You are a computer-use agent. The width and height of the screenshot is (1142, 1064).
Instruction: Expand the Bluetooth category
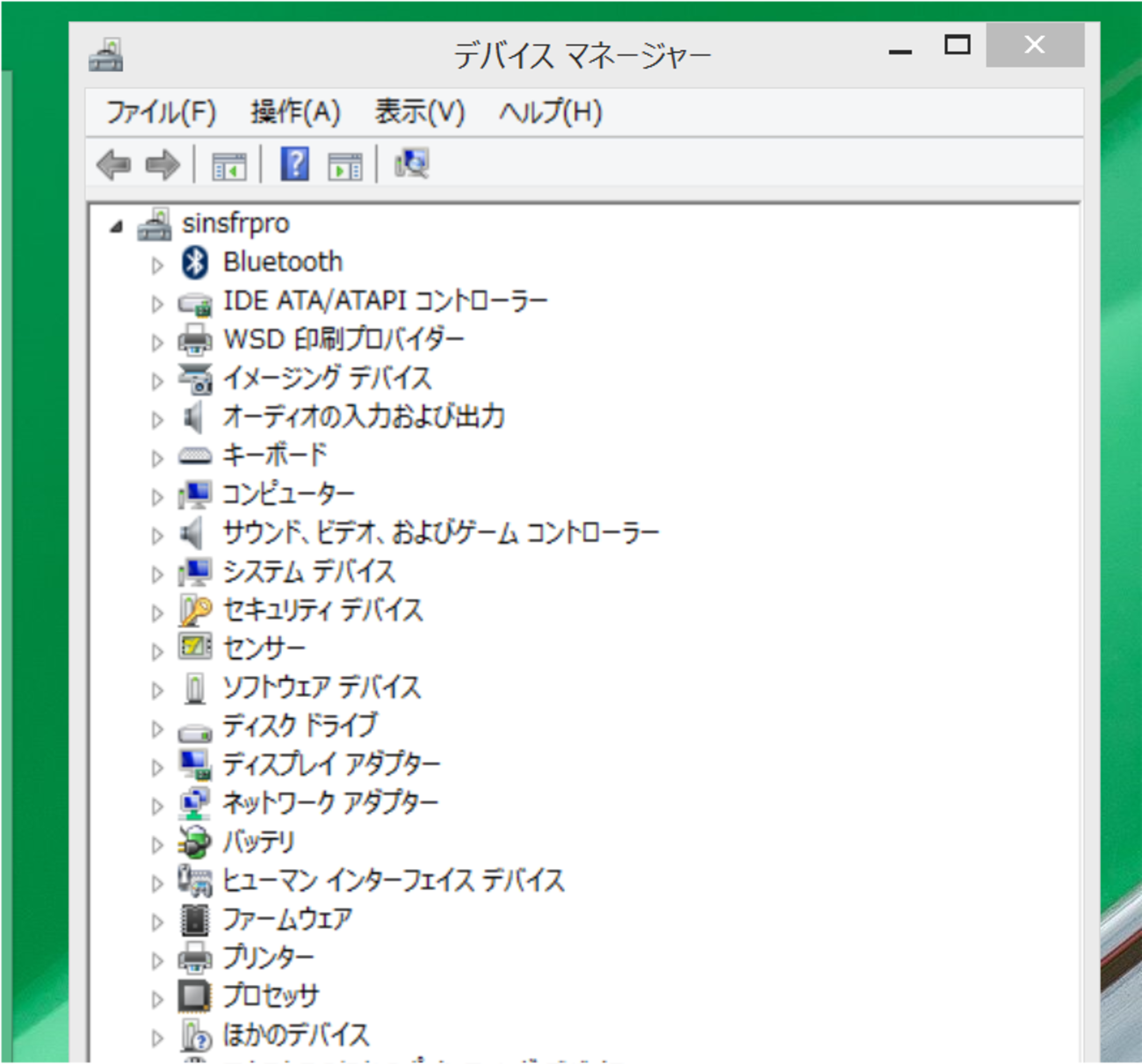tap(157, 265)
